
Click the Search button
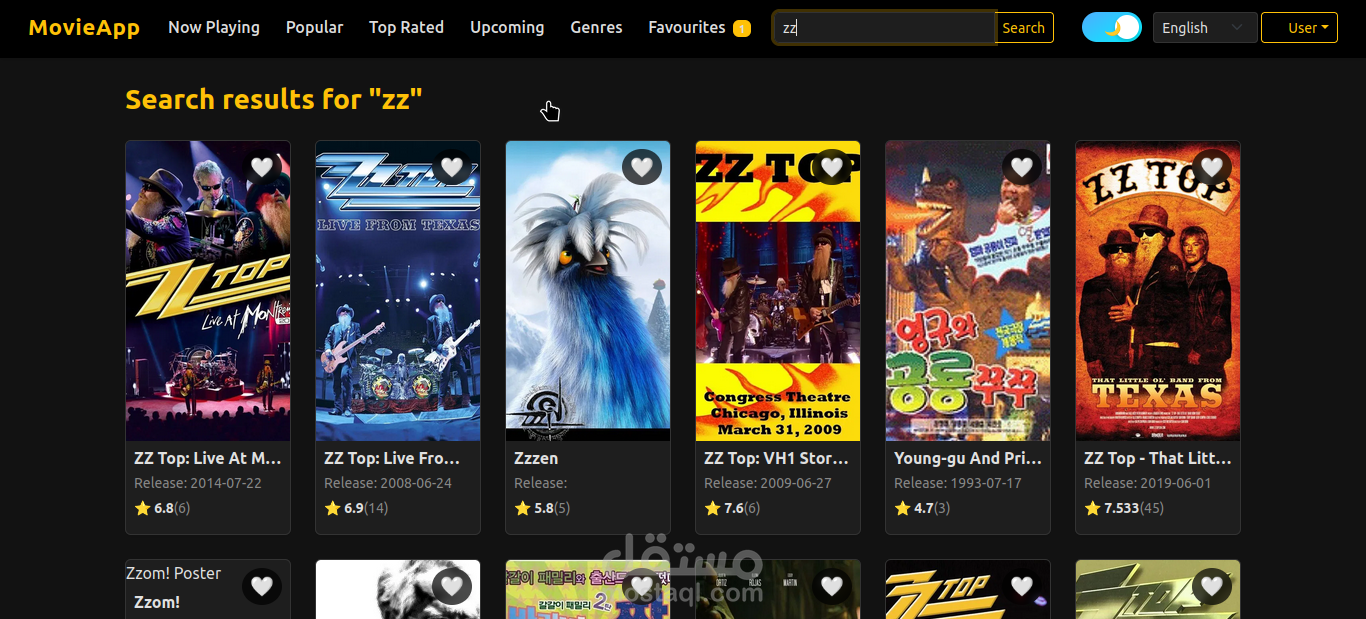click(x=1024, y=28)
